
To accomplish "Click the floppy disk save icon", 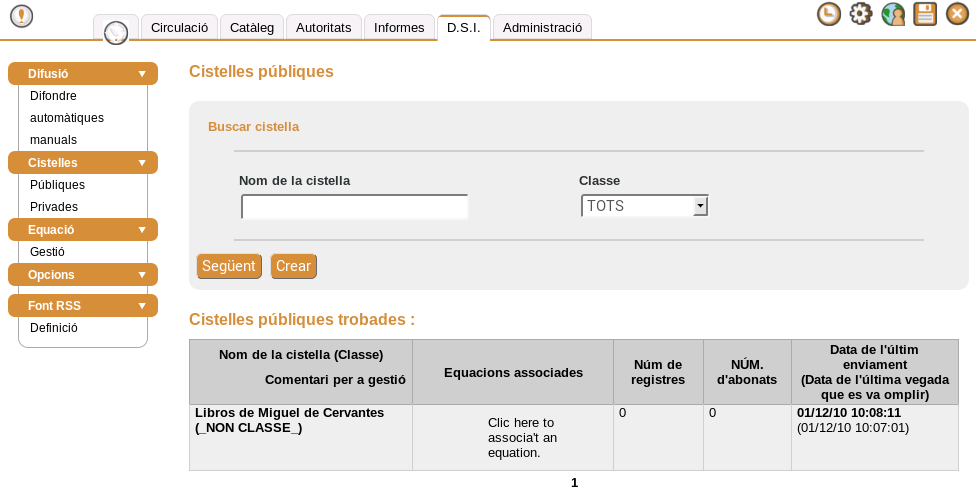I will coord(925,14).
